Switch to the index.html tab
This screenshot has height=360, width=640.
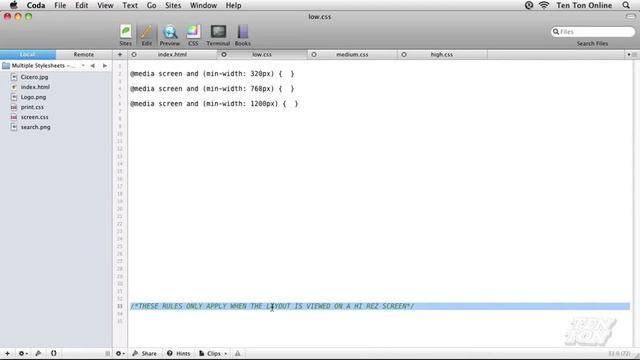(172, 54)
